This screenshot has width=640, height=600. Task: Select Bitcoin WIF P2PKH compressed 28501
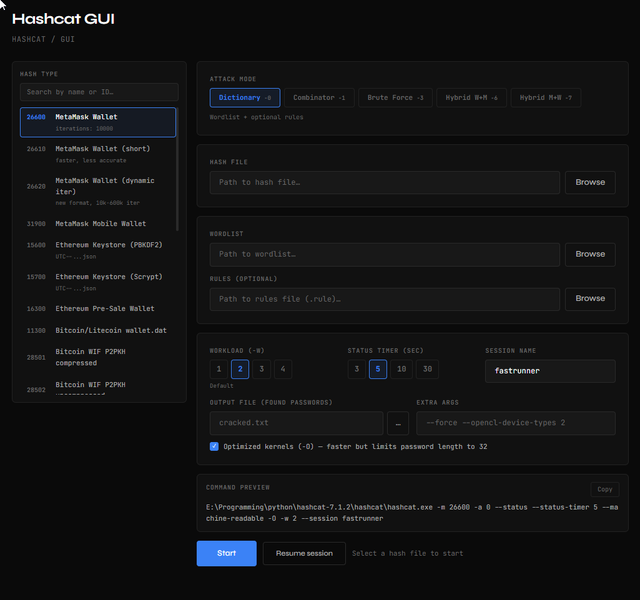tap(98, 357)
